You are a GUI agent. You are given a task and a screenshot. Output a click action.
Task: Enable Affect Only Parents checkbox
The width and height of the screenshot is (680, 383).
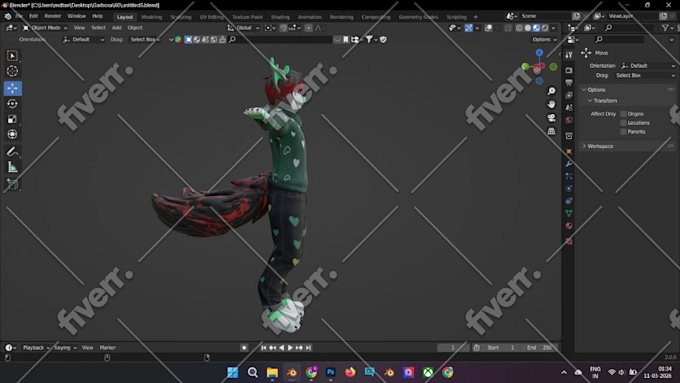pyautogui.click(x=623, y=132)
